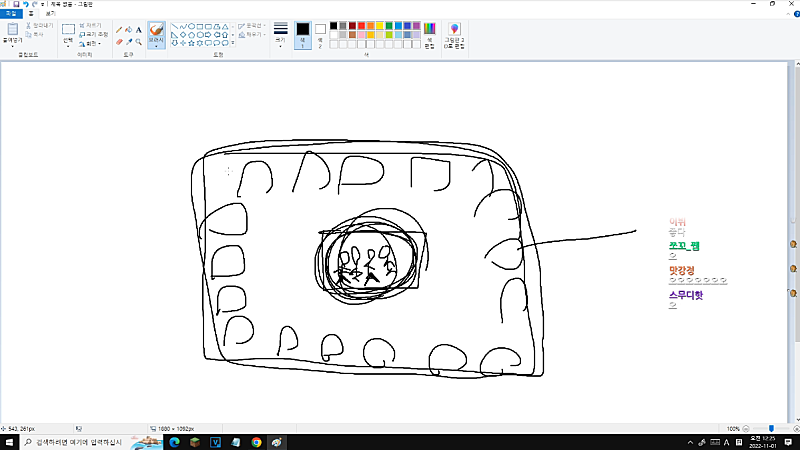
Task: Pick the Hexagon shape in the shapes gallery
Action: point(200,35)
